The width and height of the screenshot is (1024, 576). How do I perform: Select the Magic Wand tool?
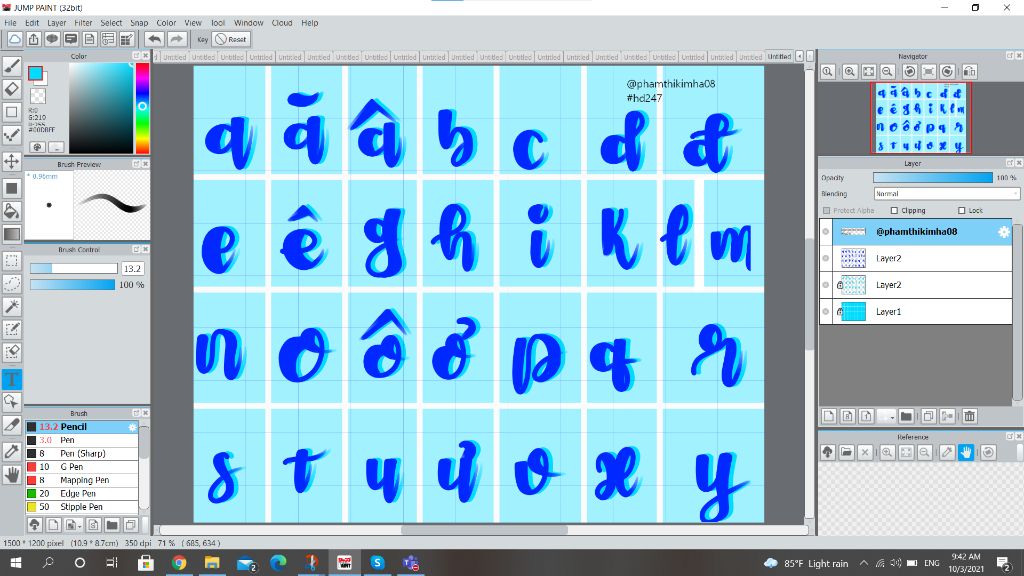(x=12, y=306)
